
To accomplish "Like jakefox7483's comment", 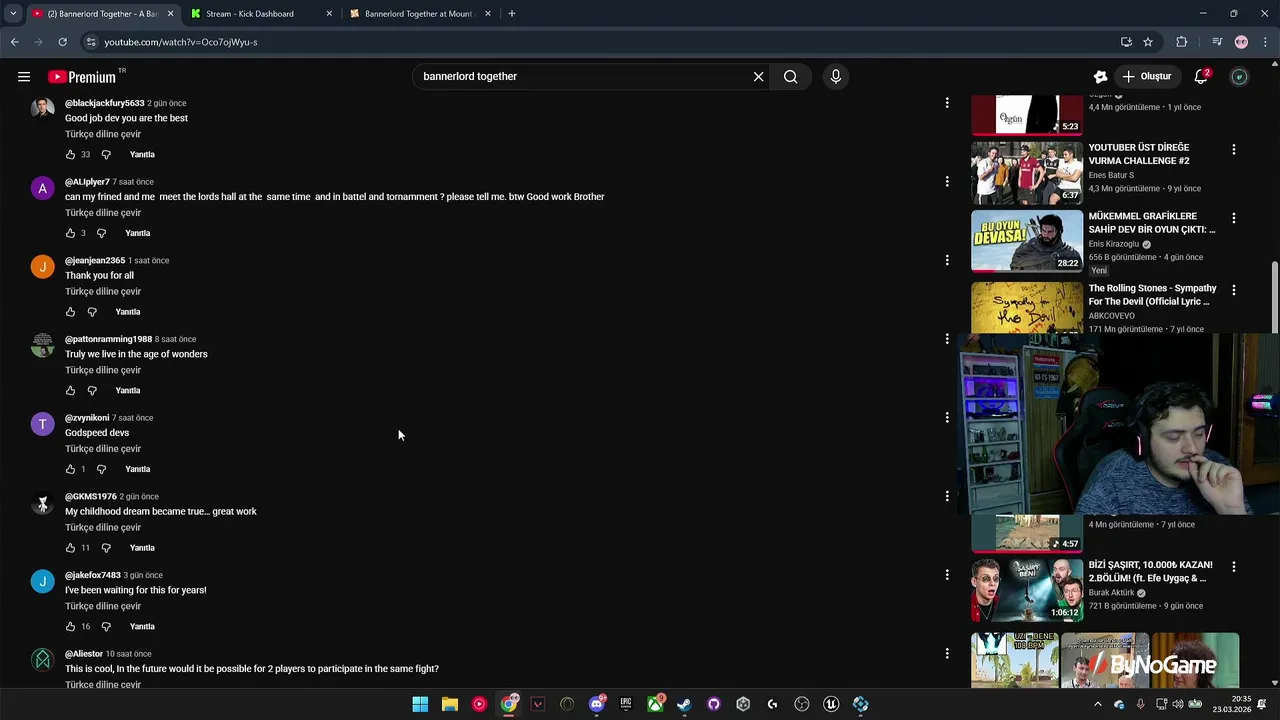I will tap(70, 627).
